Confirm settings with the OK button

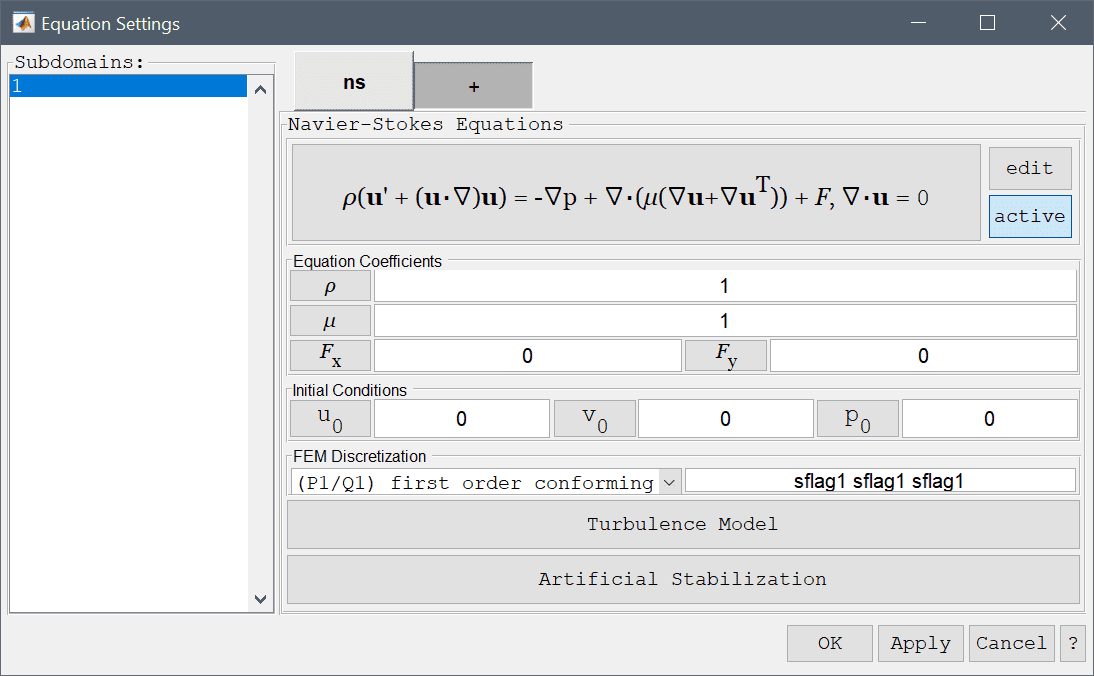[830, 643]
